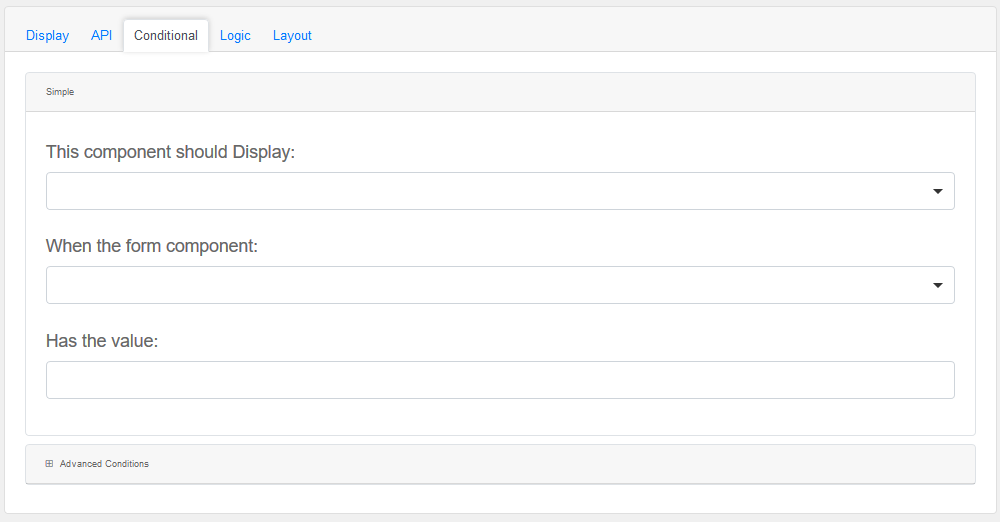Open the 'This component should Display' select box
The image size is (1000, 522).
[480, 191]
